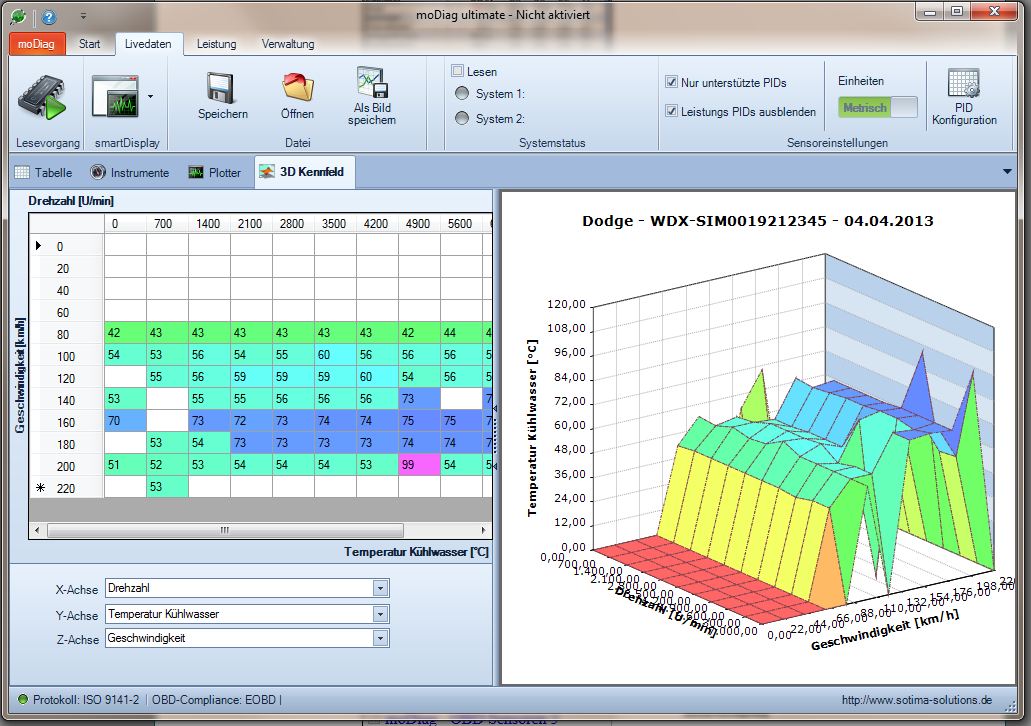Click Als Bild speichern icon
Image resolution: width=1031 pixels, height=726 pixels.
371,83
